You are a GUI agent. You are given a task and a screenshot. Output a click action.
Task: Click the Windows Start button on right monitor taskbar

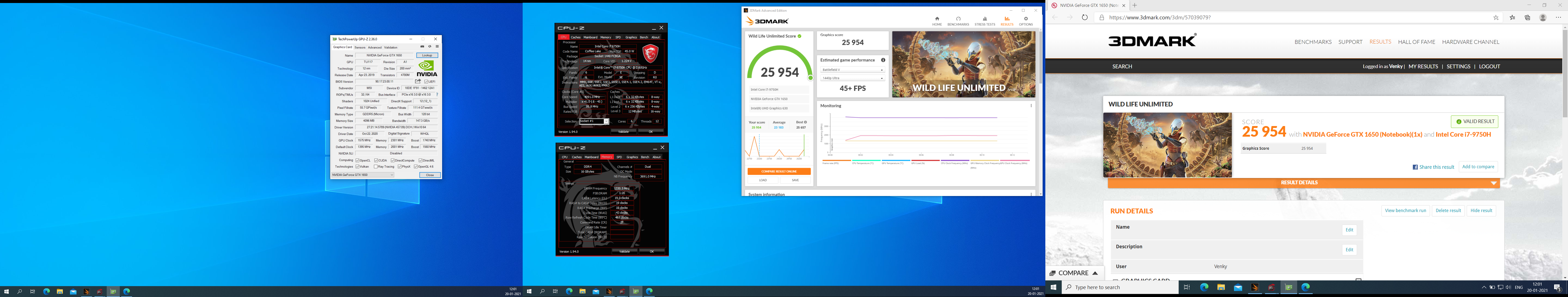pyautogui.click(x=1054, y=287)
